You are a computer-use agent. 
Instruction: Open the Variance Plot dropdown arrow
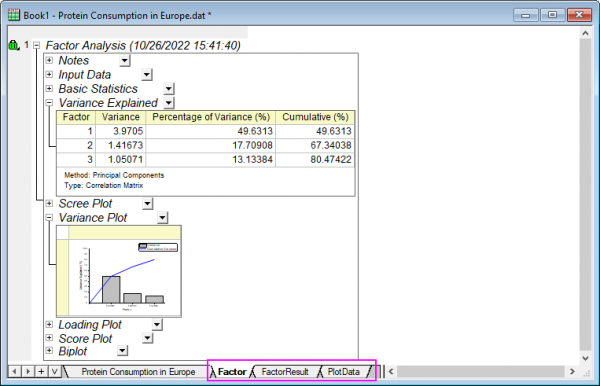click(x=163, y=218)
